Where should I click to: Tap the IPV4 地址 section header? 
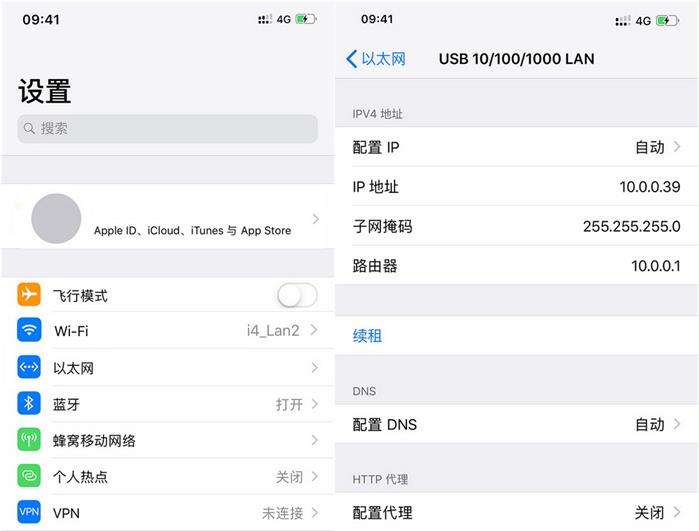377,114
